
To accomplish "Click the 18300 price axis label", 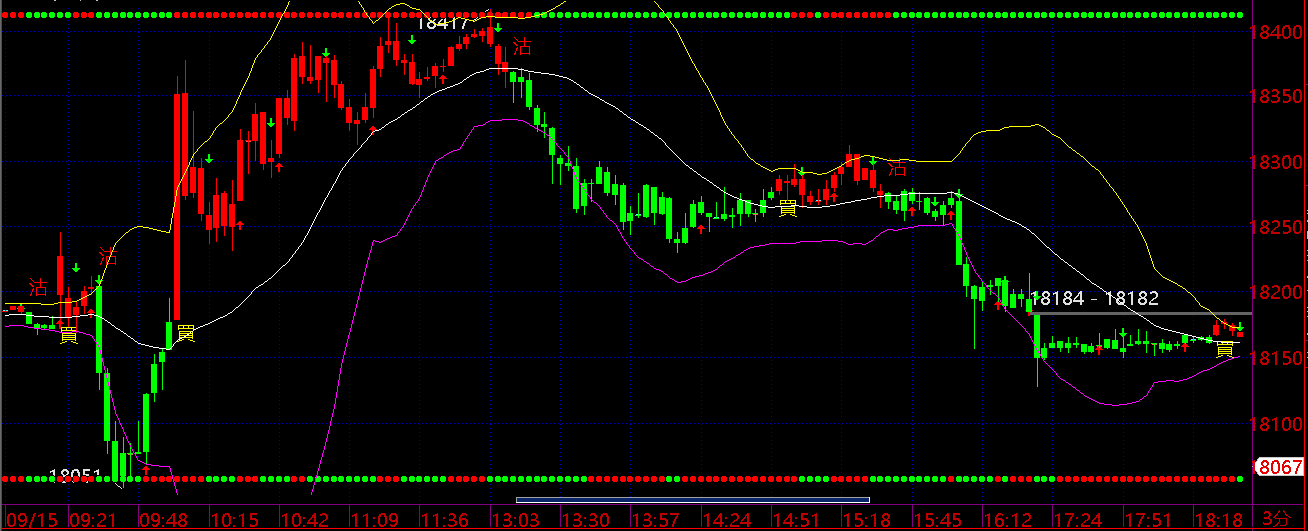I will click(x=1275, y=163).
